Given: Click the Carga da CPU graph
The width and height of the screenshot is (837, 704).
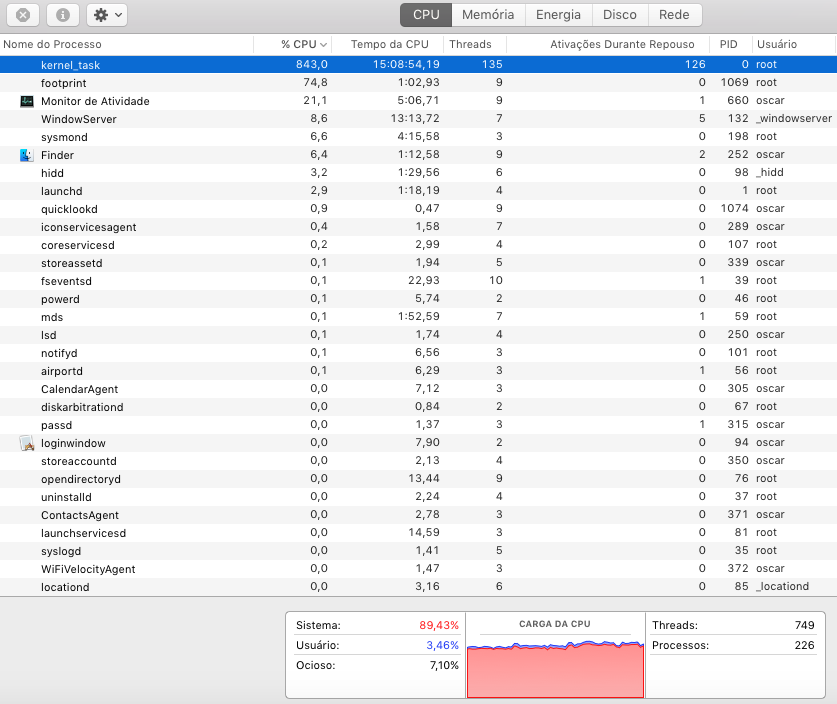Looking at the screenshot, I should (555, 669).
